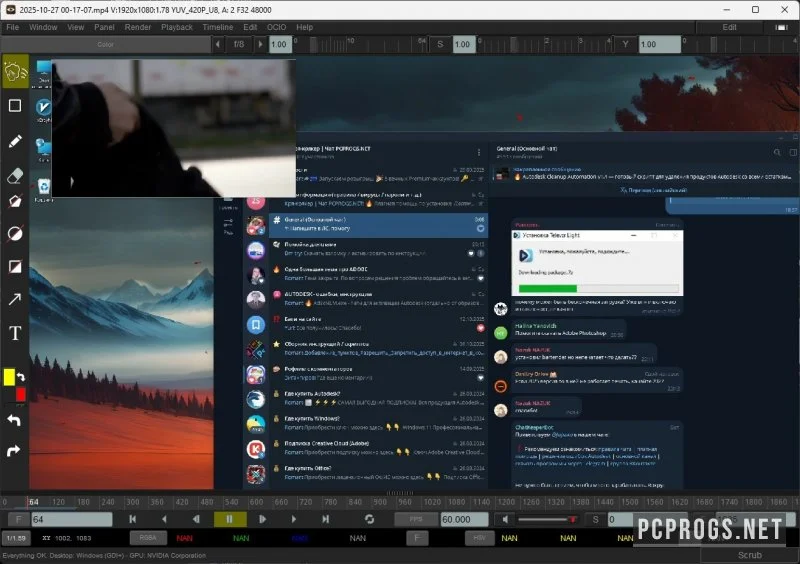Click the General chat row in video

[379, 225]
